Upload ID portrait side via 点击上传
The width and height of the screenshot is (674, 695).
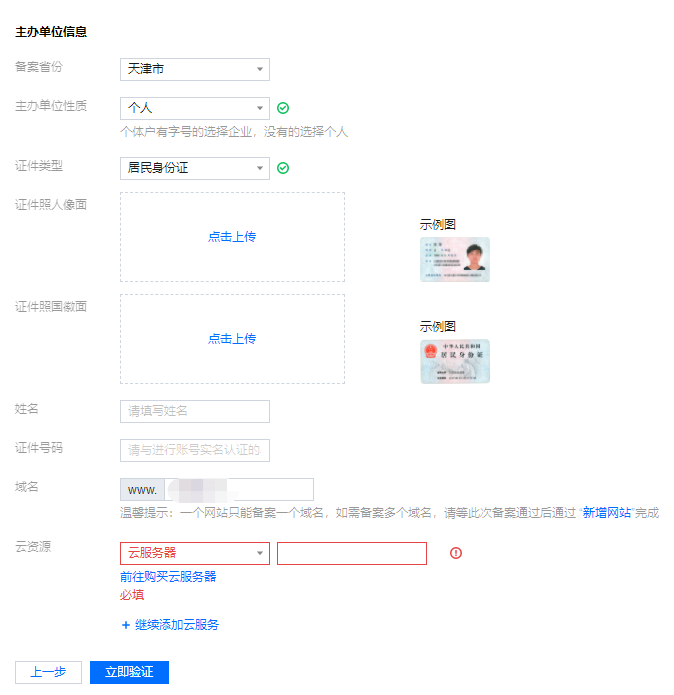coord(232,237)
